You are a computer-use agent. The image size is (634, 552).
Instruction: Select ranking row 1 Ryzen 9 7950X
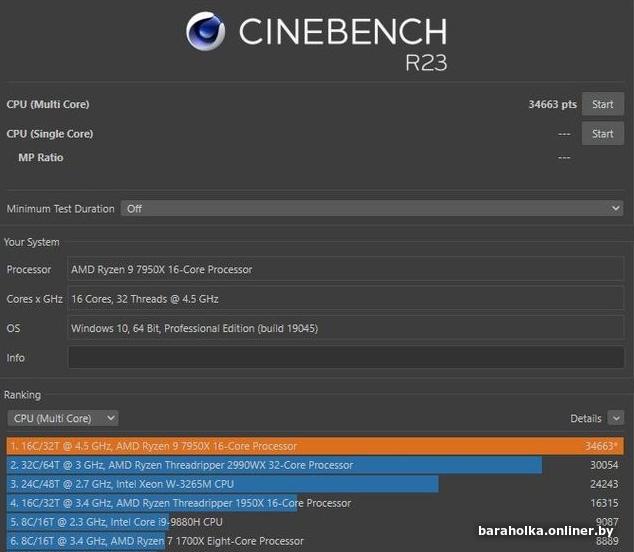click(315, 446)
